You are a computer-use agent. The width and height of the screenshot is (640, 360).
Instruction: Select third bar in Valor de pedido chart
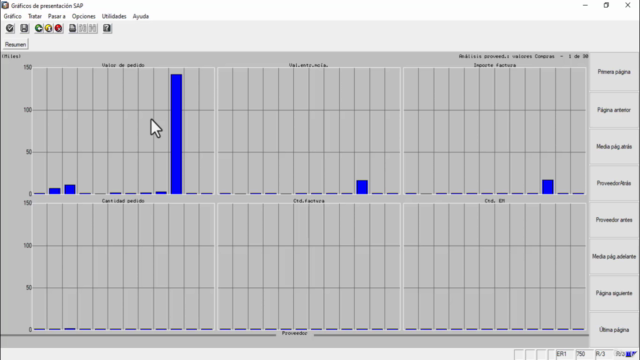point(70,189)
